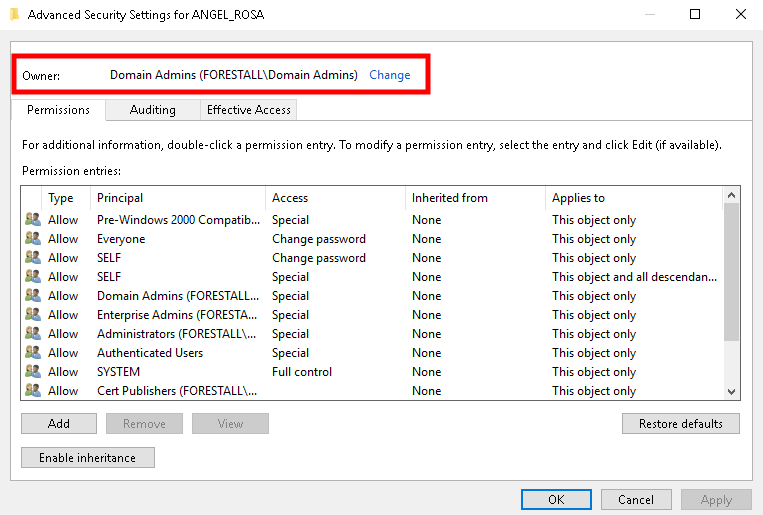This screenshot has height=515, width=763.
Task: Click the group icon for Pre-Windows 2000 entry
Action: click(33, 220)
